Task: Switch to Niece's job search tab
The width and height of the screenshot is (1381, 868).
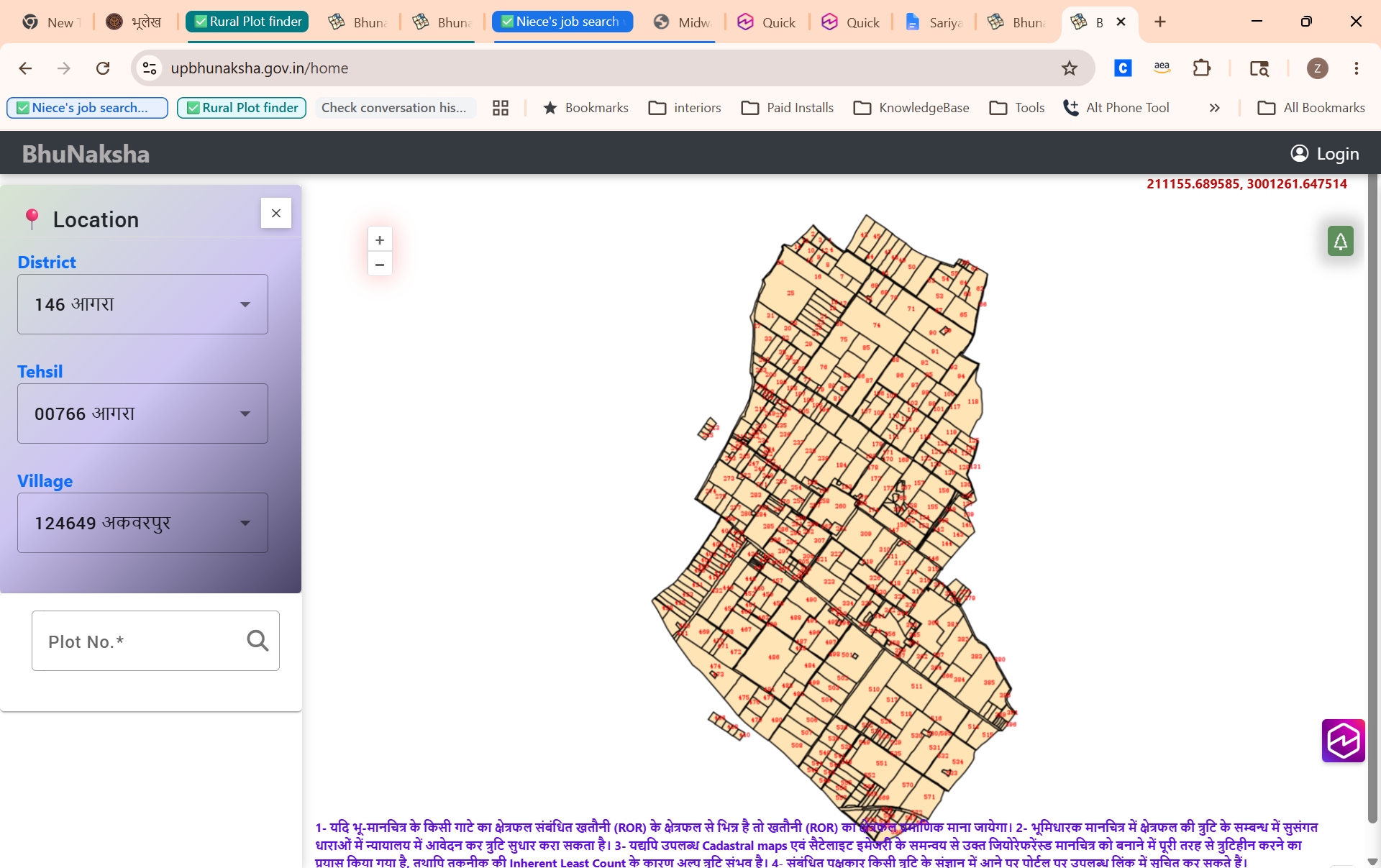Action: (x=562, y=22)
